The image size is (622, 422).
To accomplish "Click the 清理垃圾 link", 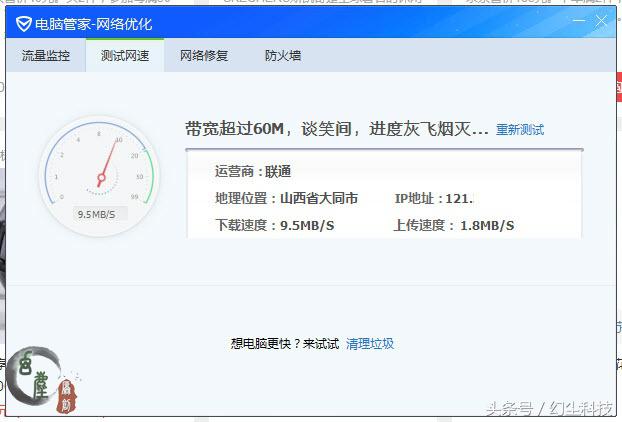I will coord(370,343).
